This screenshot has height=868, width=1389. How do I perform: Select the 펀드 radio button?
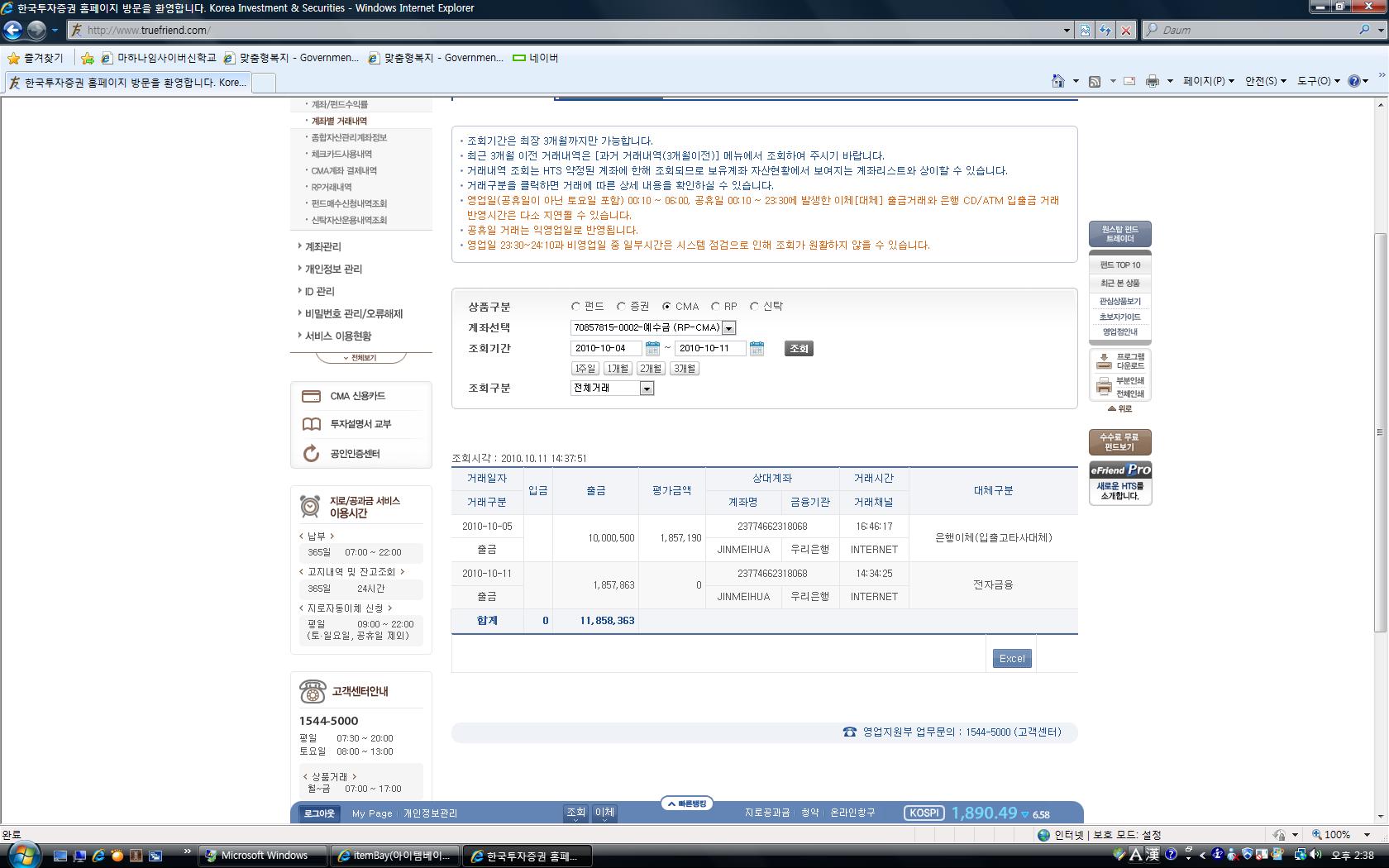[576, 307]
